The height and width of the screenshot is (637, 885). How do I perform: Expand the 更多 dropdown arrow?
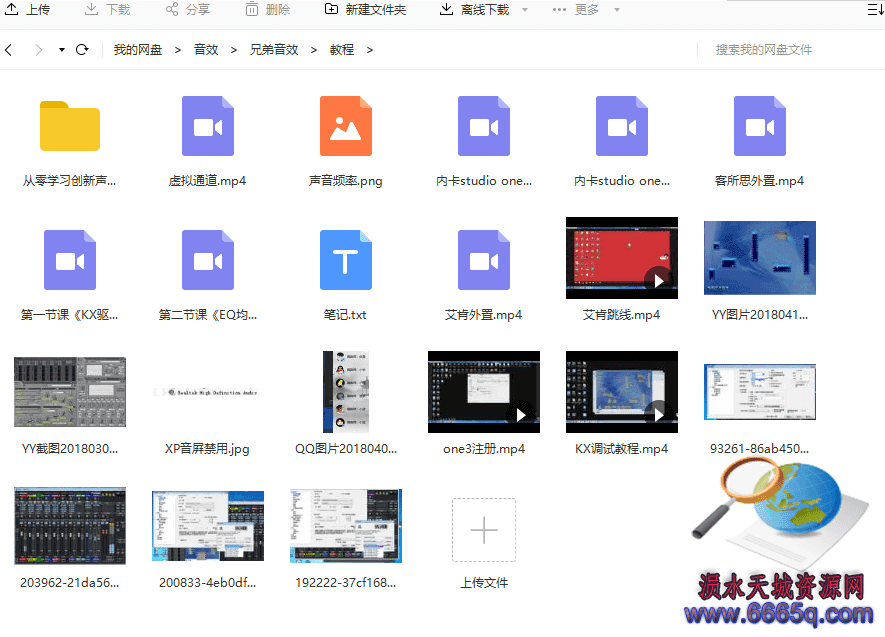tap(617, 10)
